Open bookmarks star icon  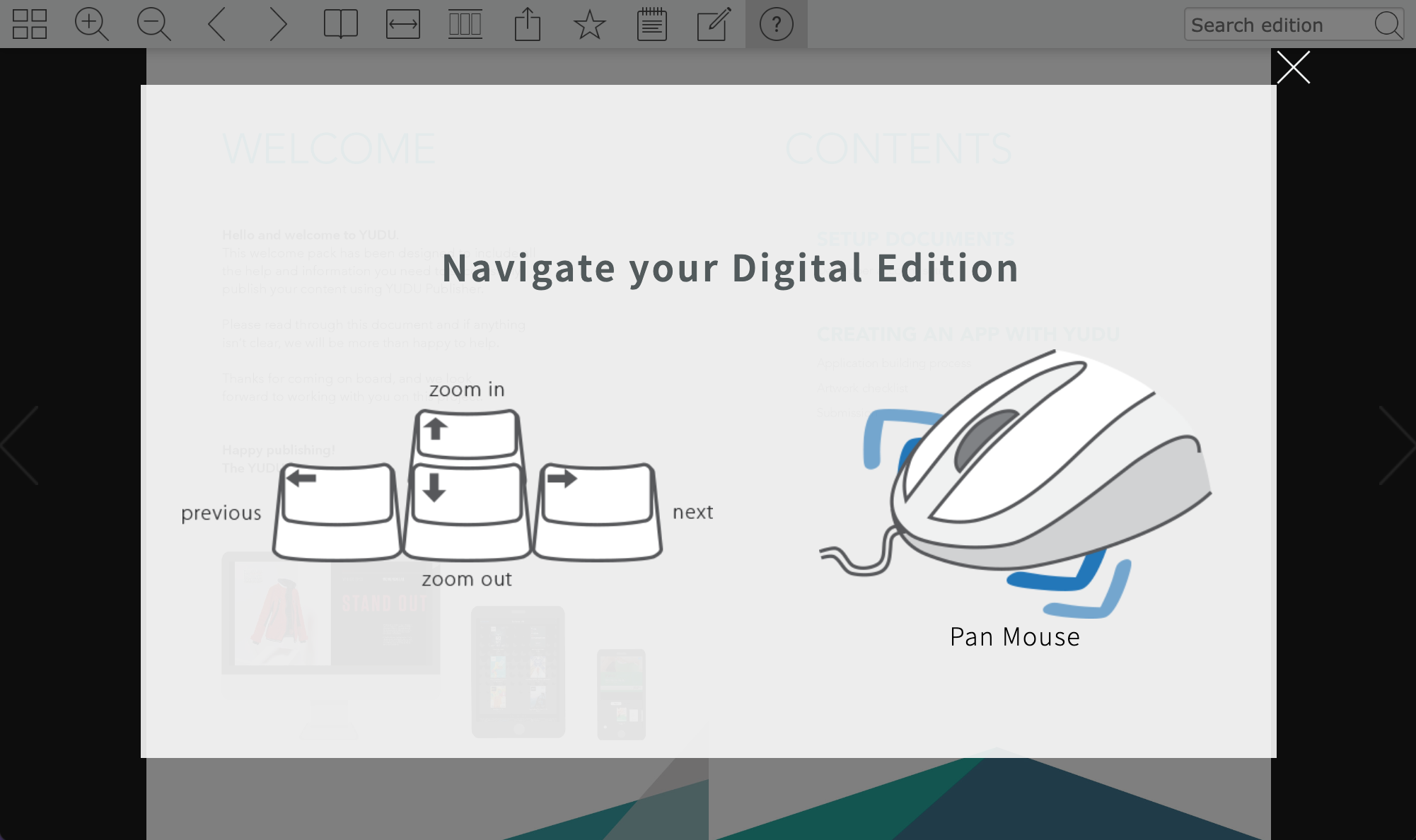click(x=590, y=24)
